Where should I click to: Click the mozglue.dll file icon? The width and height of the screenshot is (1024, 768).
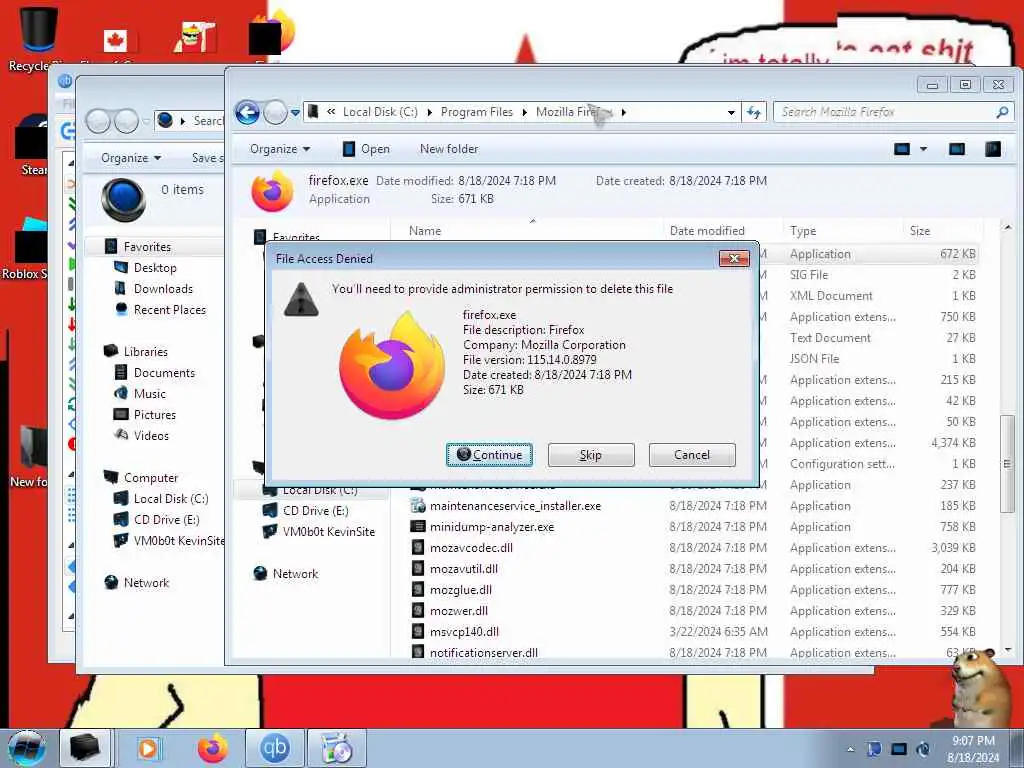(417, 589)
